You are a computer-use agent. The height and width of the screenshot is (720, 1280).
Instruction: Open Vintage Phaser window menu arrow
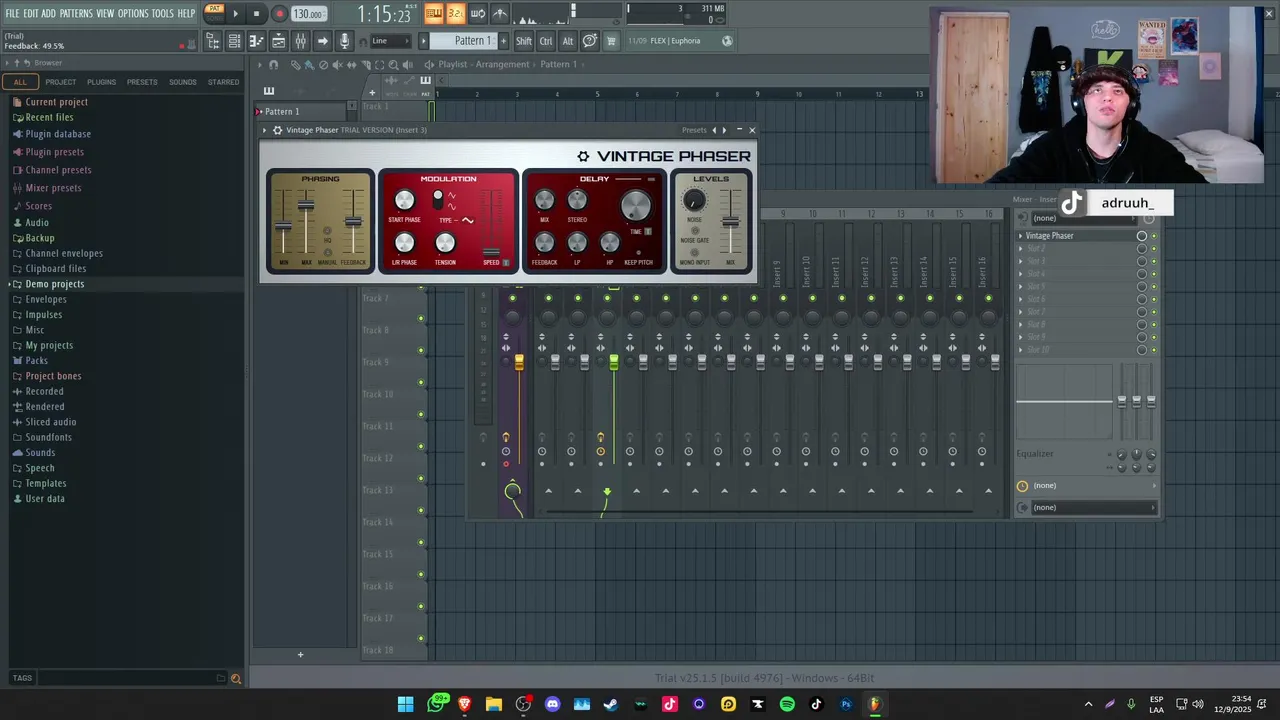tap(265, 130)
